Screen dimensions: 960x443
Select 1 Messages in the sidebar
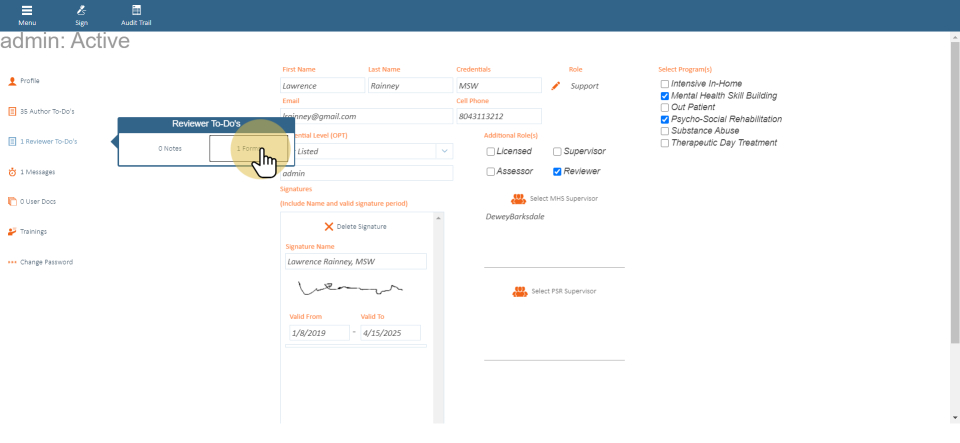click(37, 172)
